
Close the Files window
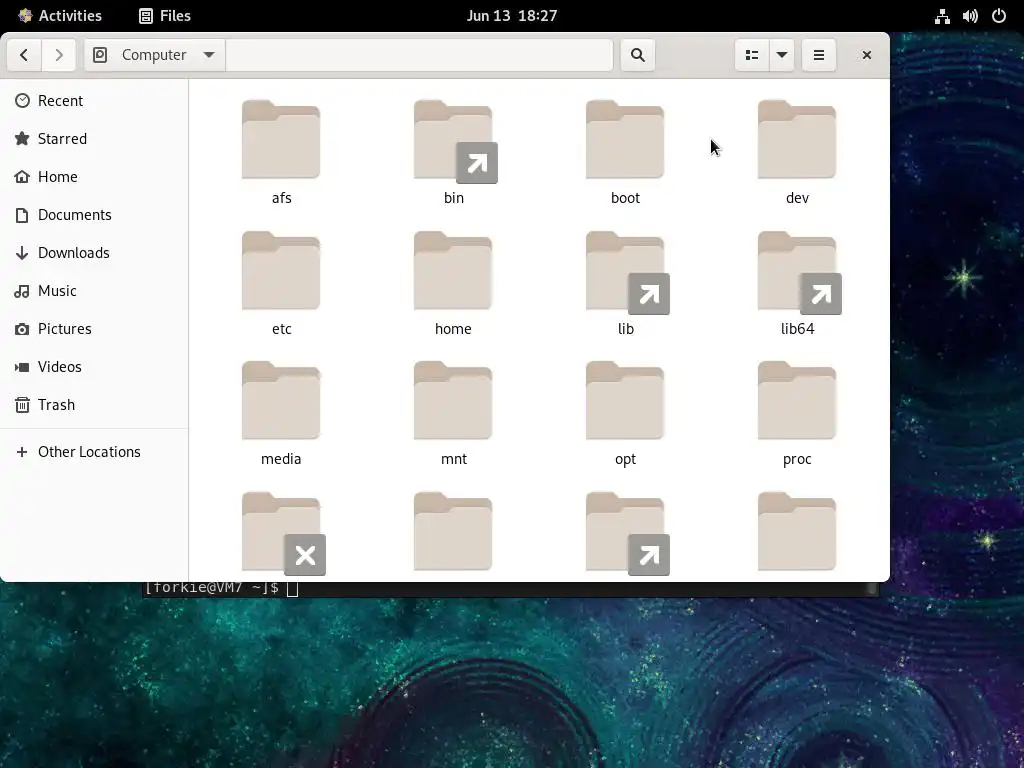click(867, 55)
